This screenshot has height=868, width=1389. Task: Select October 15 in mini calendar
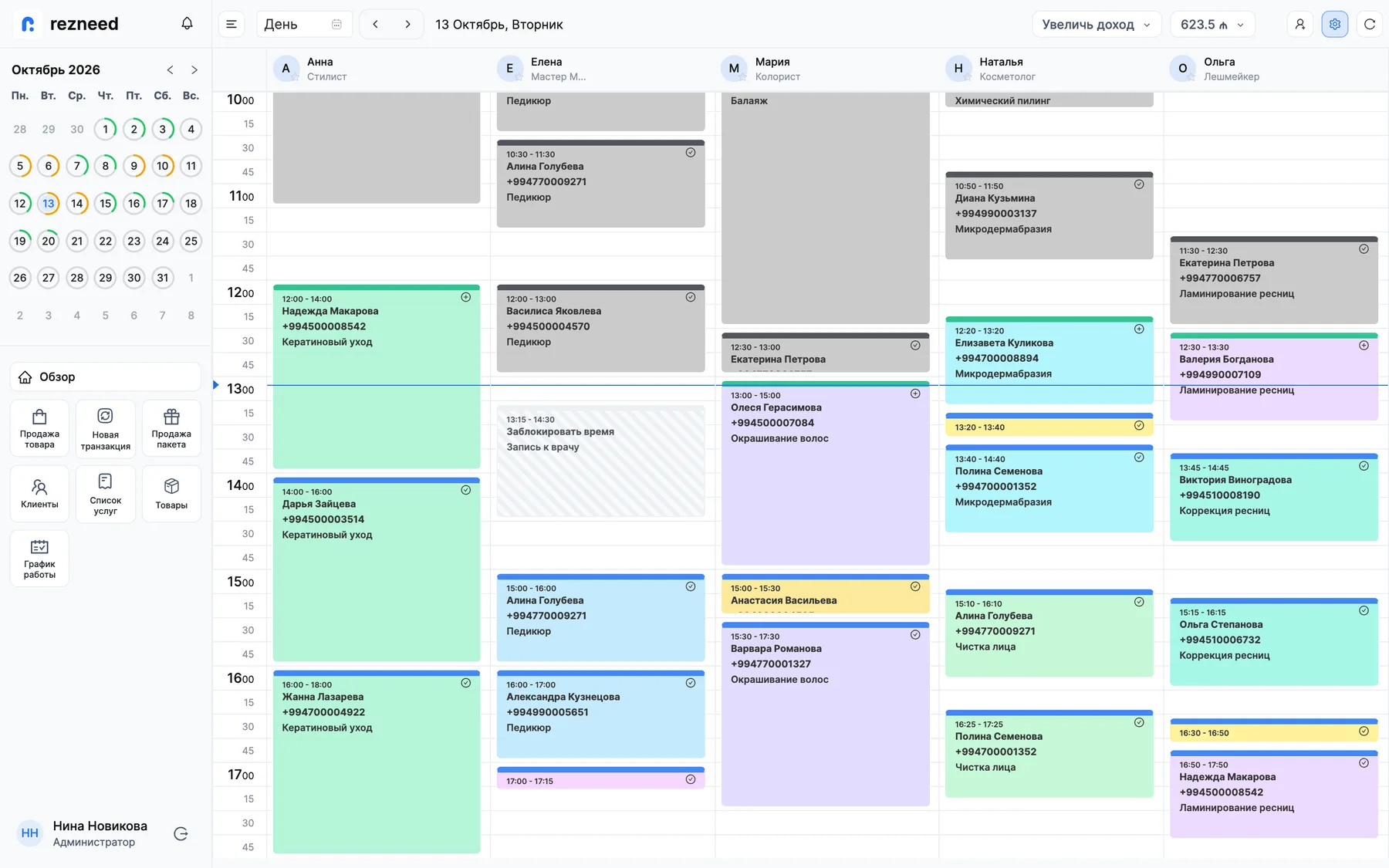[106, 204]
